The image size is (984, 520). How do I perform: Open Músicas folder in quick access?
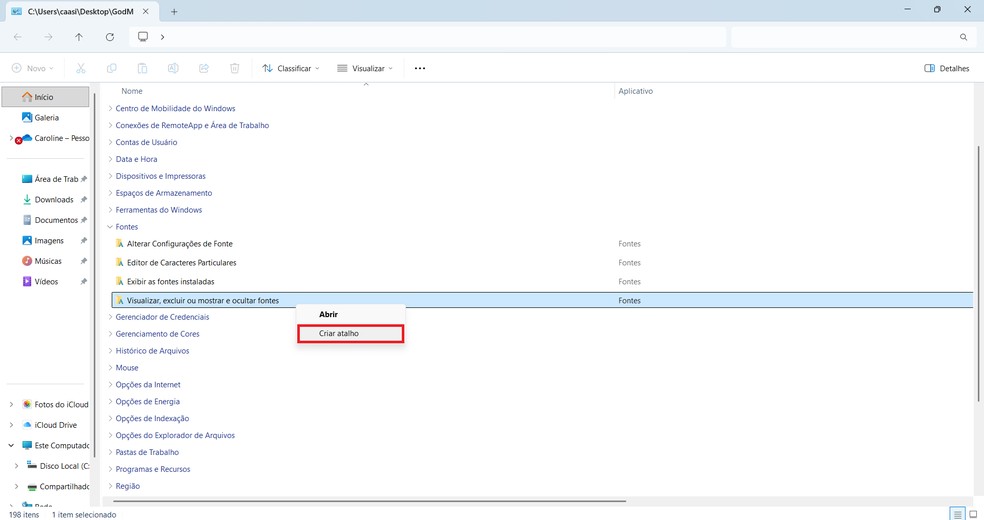(x=48, y=261)
